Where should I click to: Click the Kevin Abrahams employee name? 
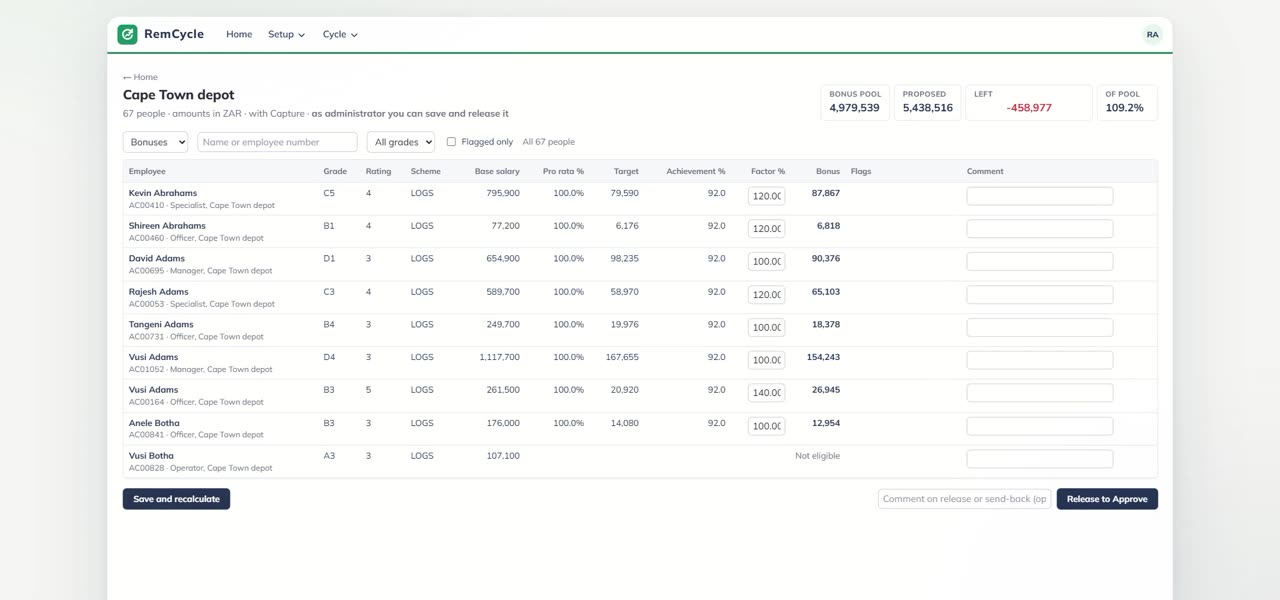click(163, 193)
